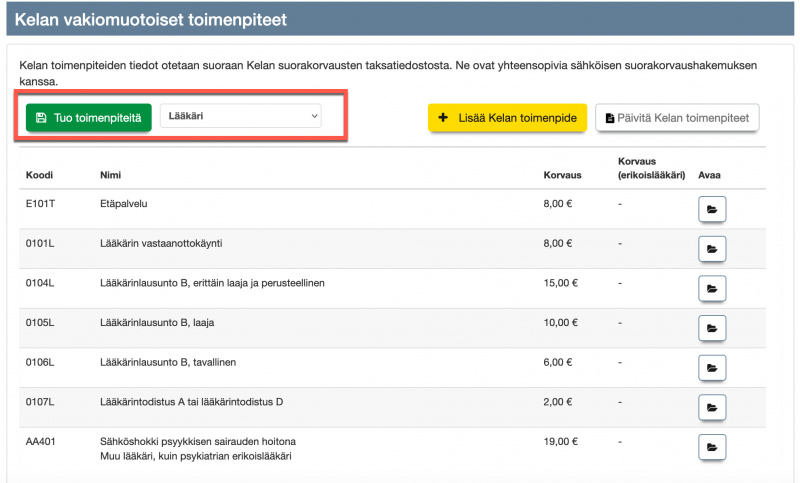
Task: Click the Nimi column header
Action: point(110,175)
